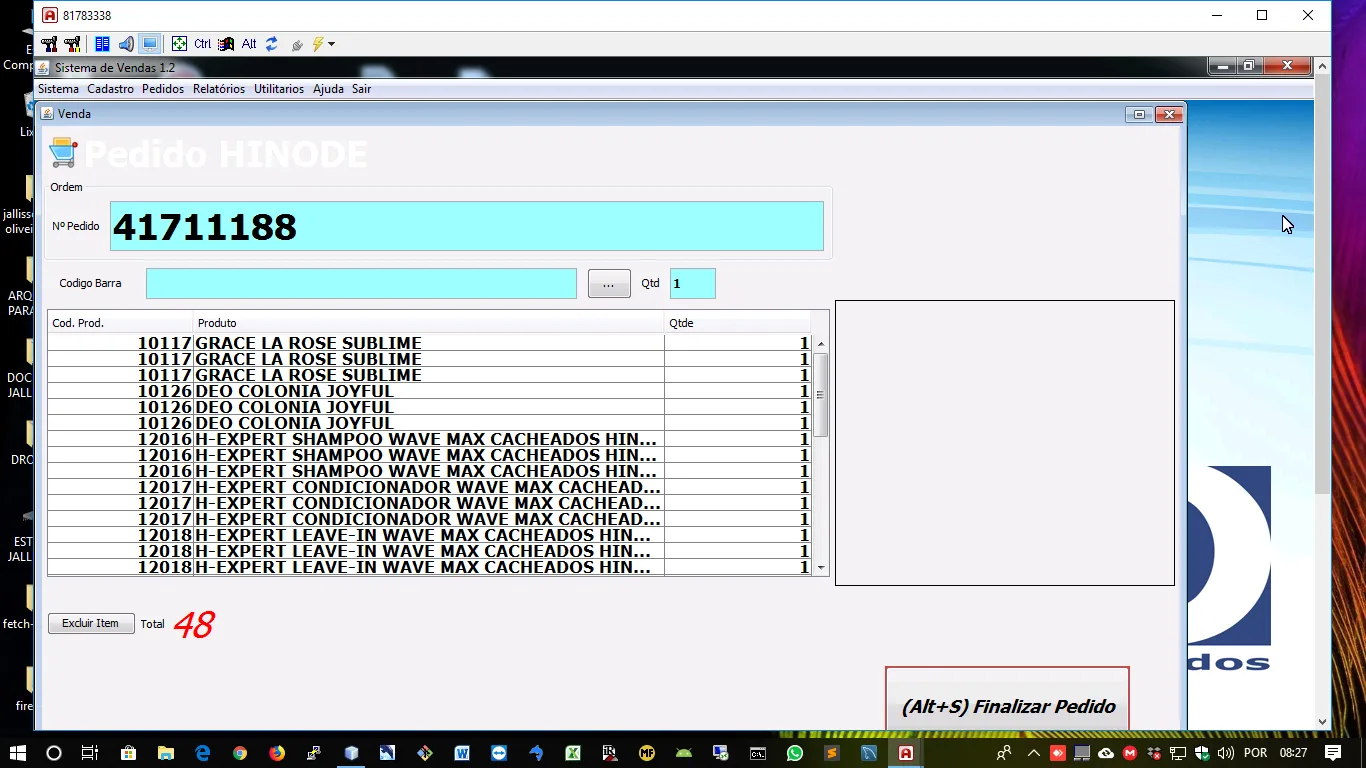This screenshot has width=1366, height=768.
Task: Click the Sair menu item
Action: pos(361,89)
